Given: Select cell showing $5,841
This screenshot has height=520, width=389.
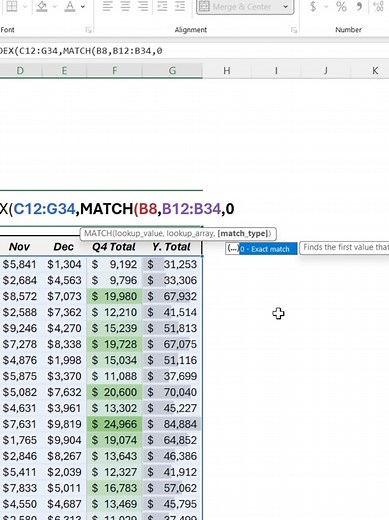Looking at the screenshot, I should pos(20,264).
